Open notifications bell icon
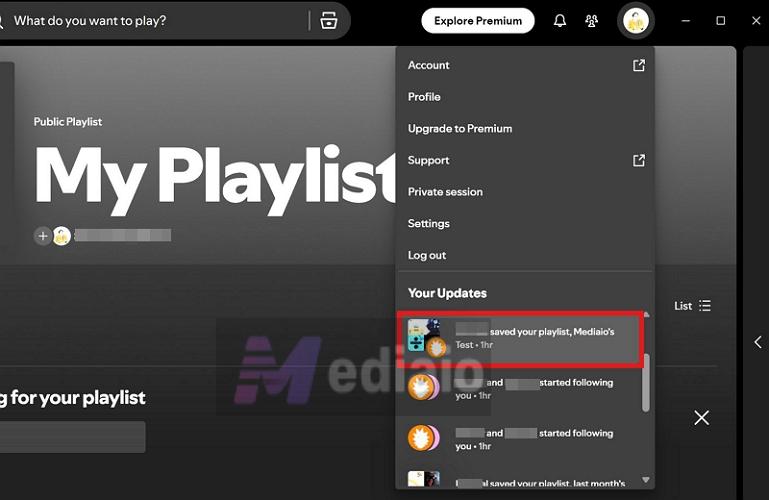Image resolution: width=769 pixels, height=500 pixels. 560,21
